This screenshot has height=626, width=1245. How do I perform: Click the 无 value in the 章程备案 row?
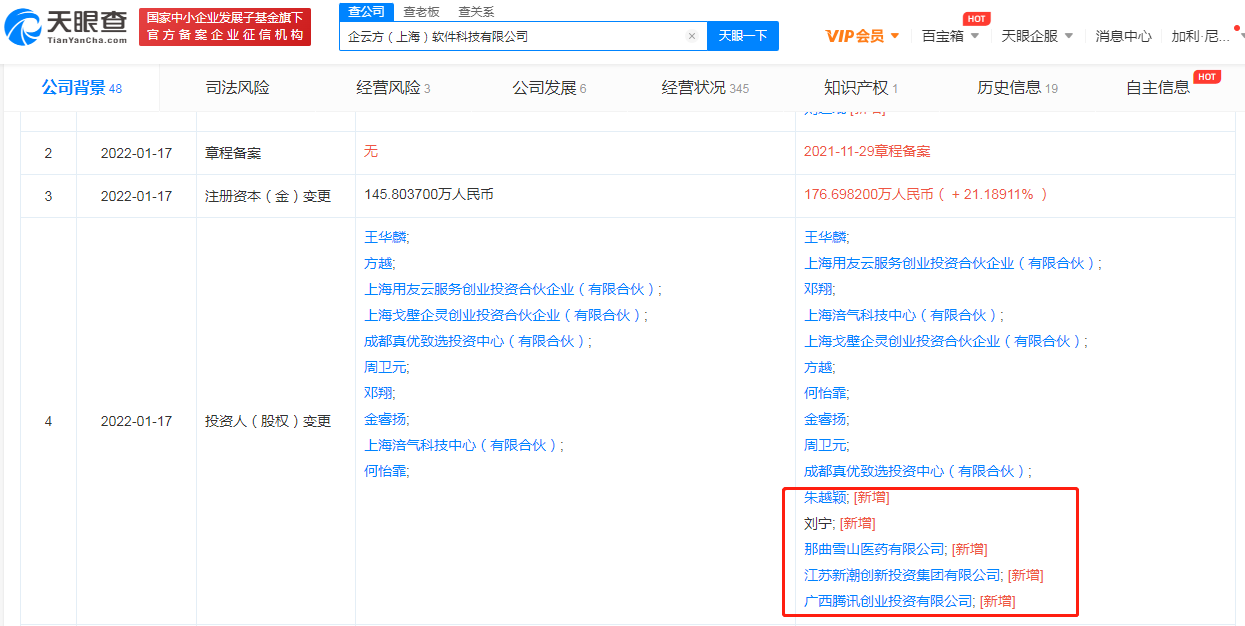click(x=371, y=151)
